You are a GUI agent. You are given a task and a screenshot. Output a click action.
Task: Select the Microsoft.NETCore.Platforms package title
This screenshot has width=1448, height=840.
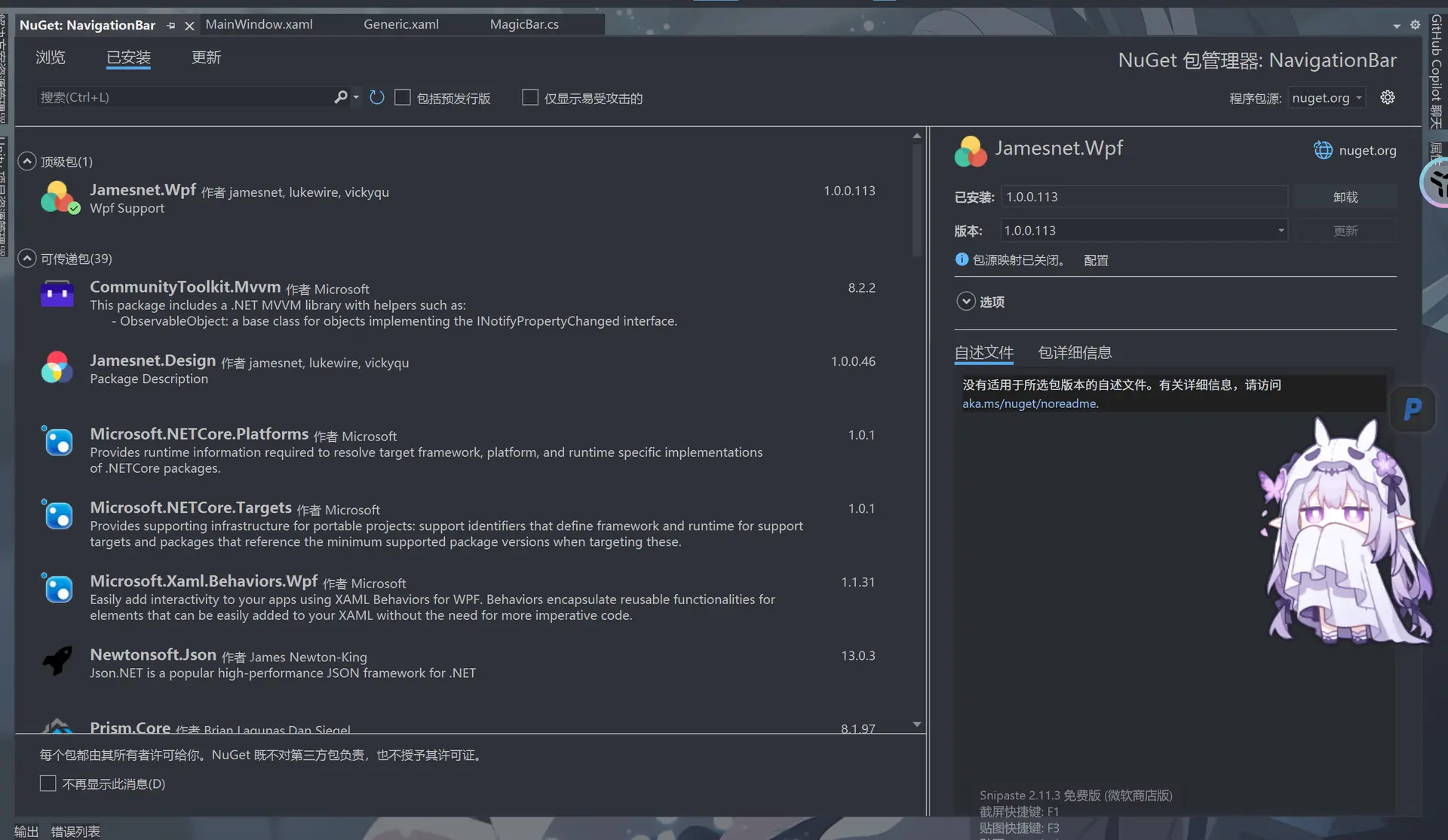[199, 434]
